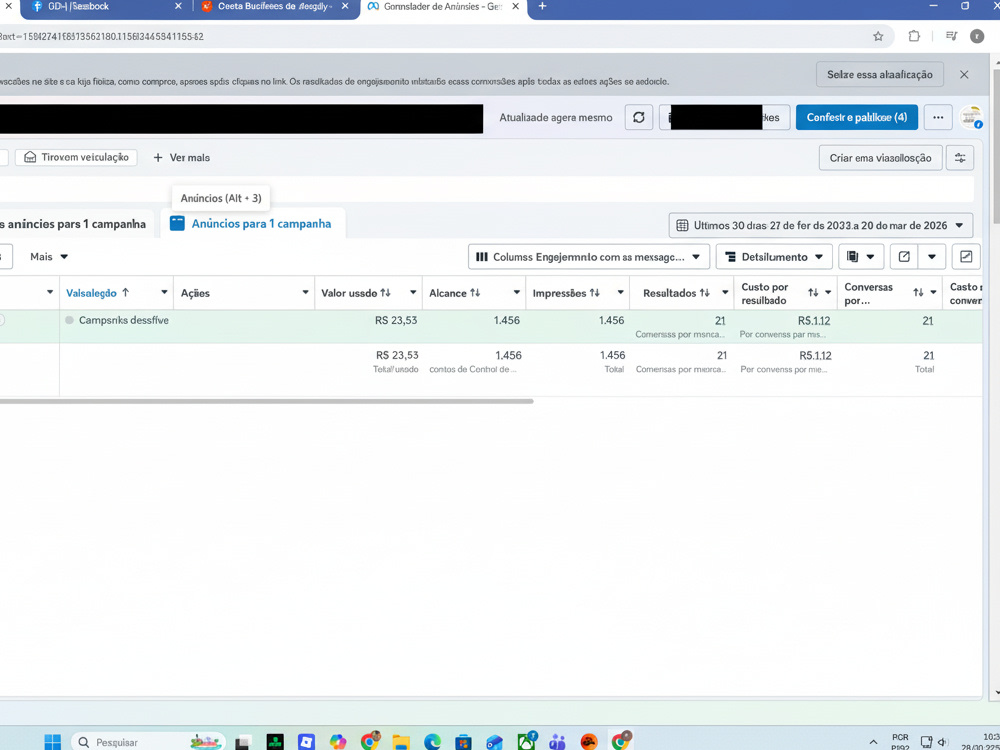Open the Ações column header dropdown arrow
Screen dimensions: 1000x750
tap(305, 293)
